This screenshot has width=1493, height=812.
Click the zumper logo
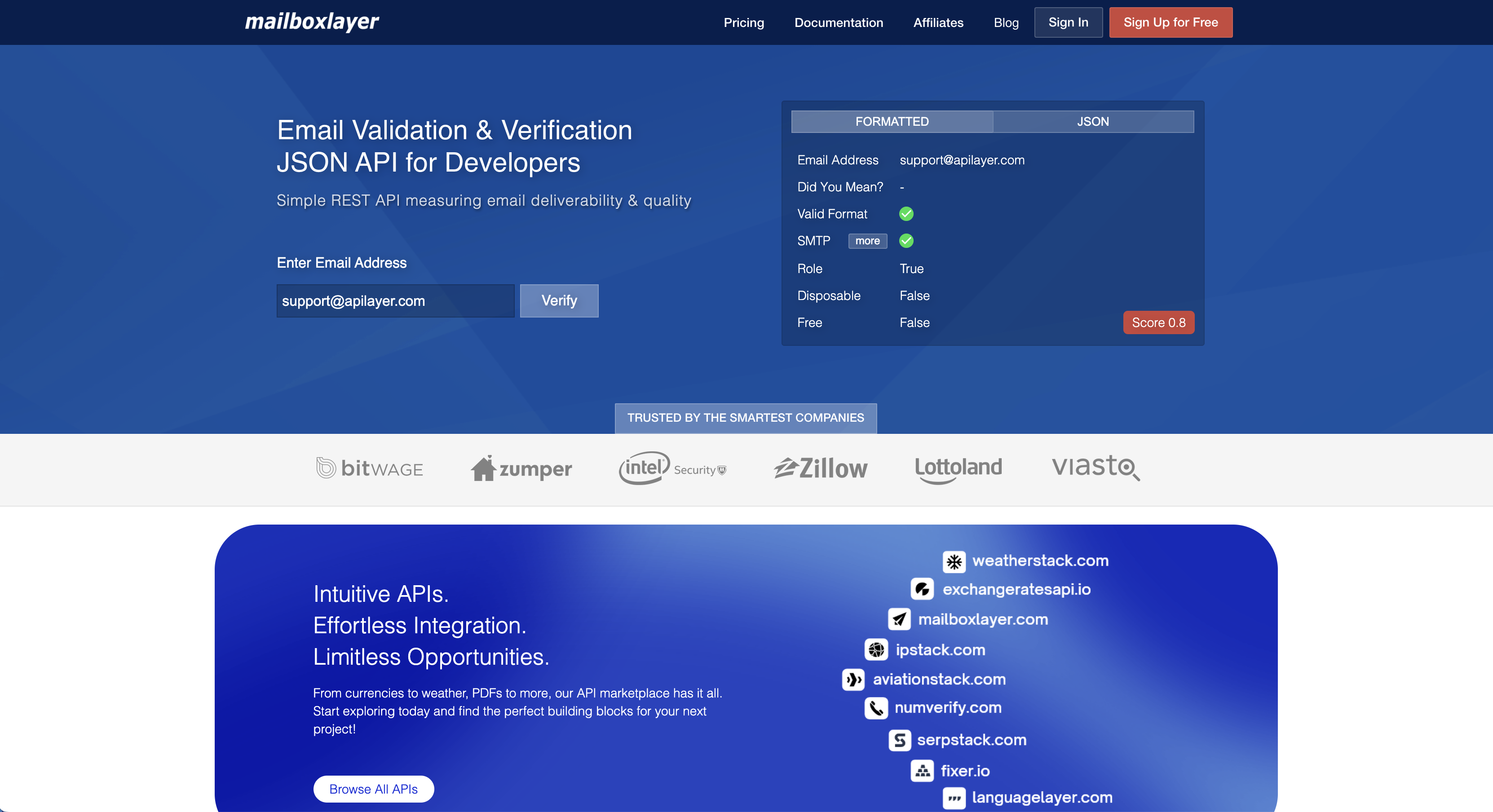(521, 468)
